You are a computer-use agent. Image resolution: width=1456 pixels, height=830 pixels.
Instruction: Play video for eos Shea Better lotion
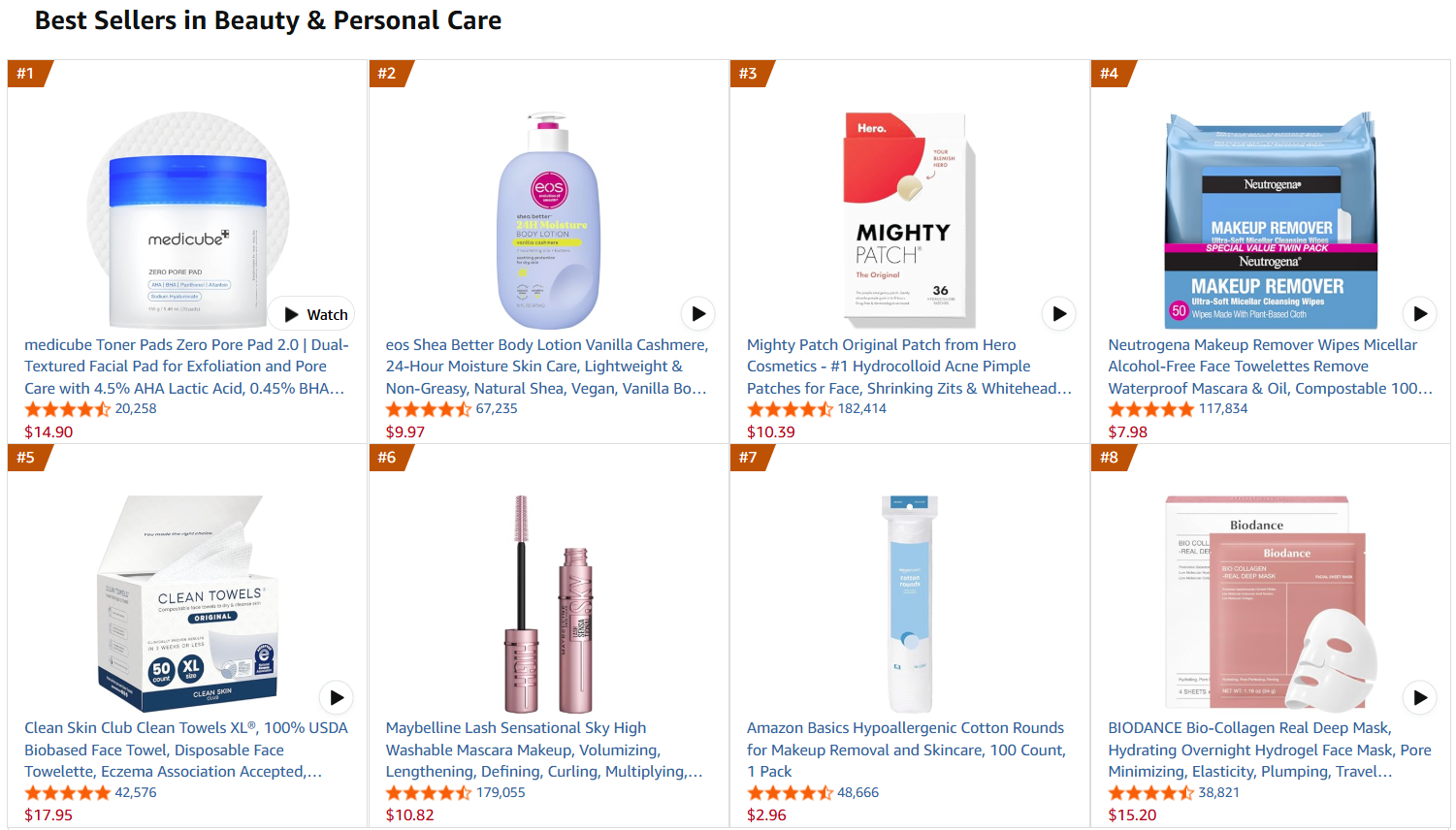tap(698, 314)
